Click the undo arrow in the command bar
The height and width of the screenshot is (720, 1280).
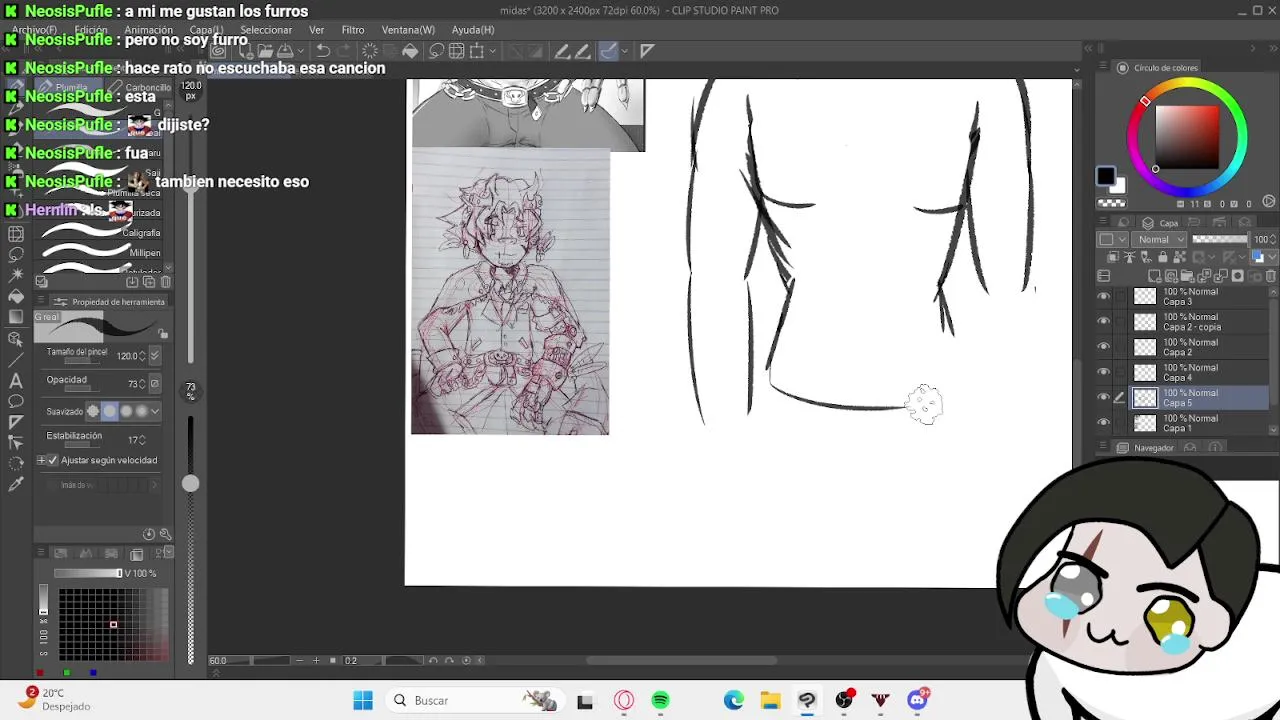click(x=323, y=51)
